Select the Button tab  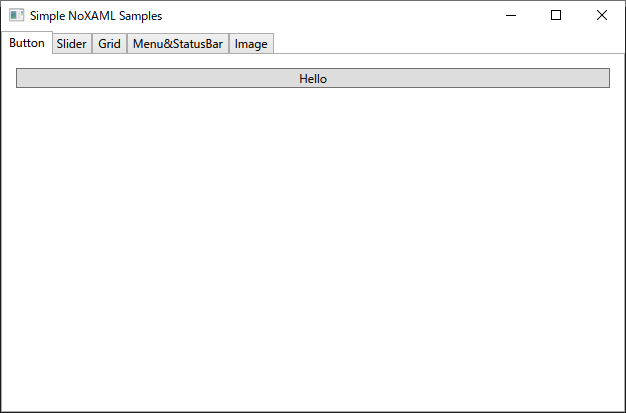27,43
